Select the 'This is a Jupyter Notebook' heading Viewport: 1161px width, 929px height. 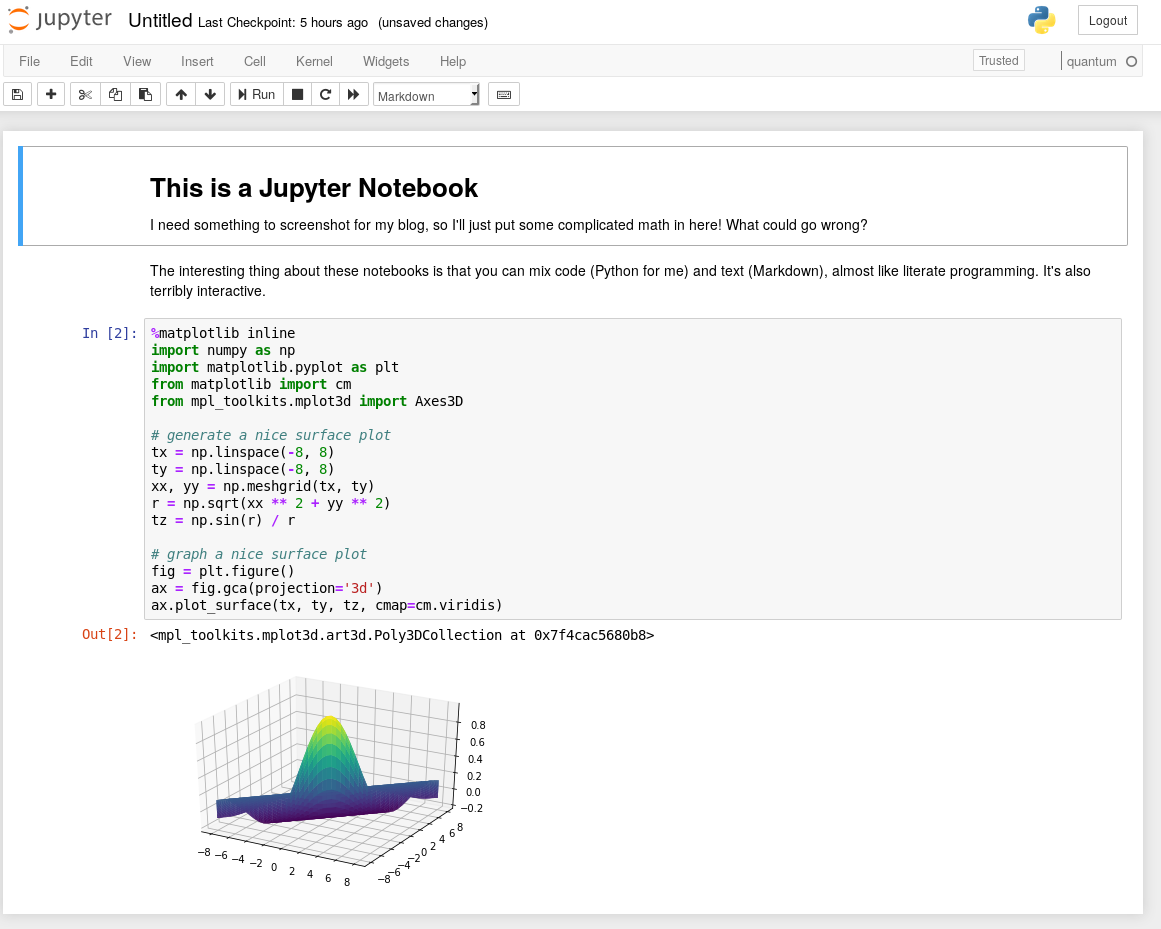(314, 188)
